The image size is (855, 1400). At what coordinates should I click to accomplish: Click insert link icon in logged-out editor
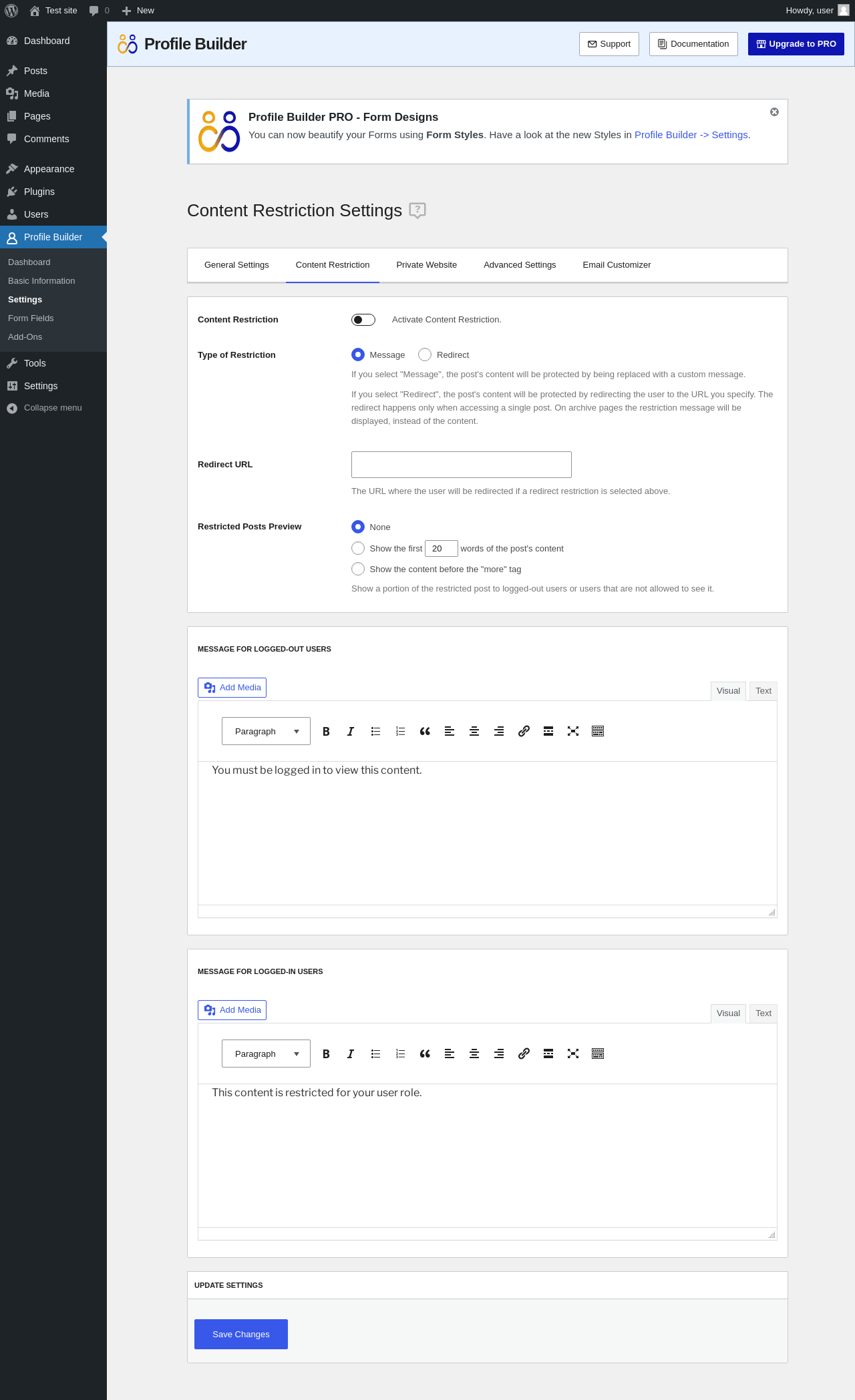(x=524, y=731)
